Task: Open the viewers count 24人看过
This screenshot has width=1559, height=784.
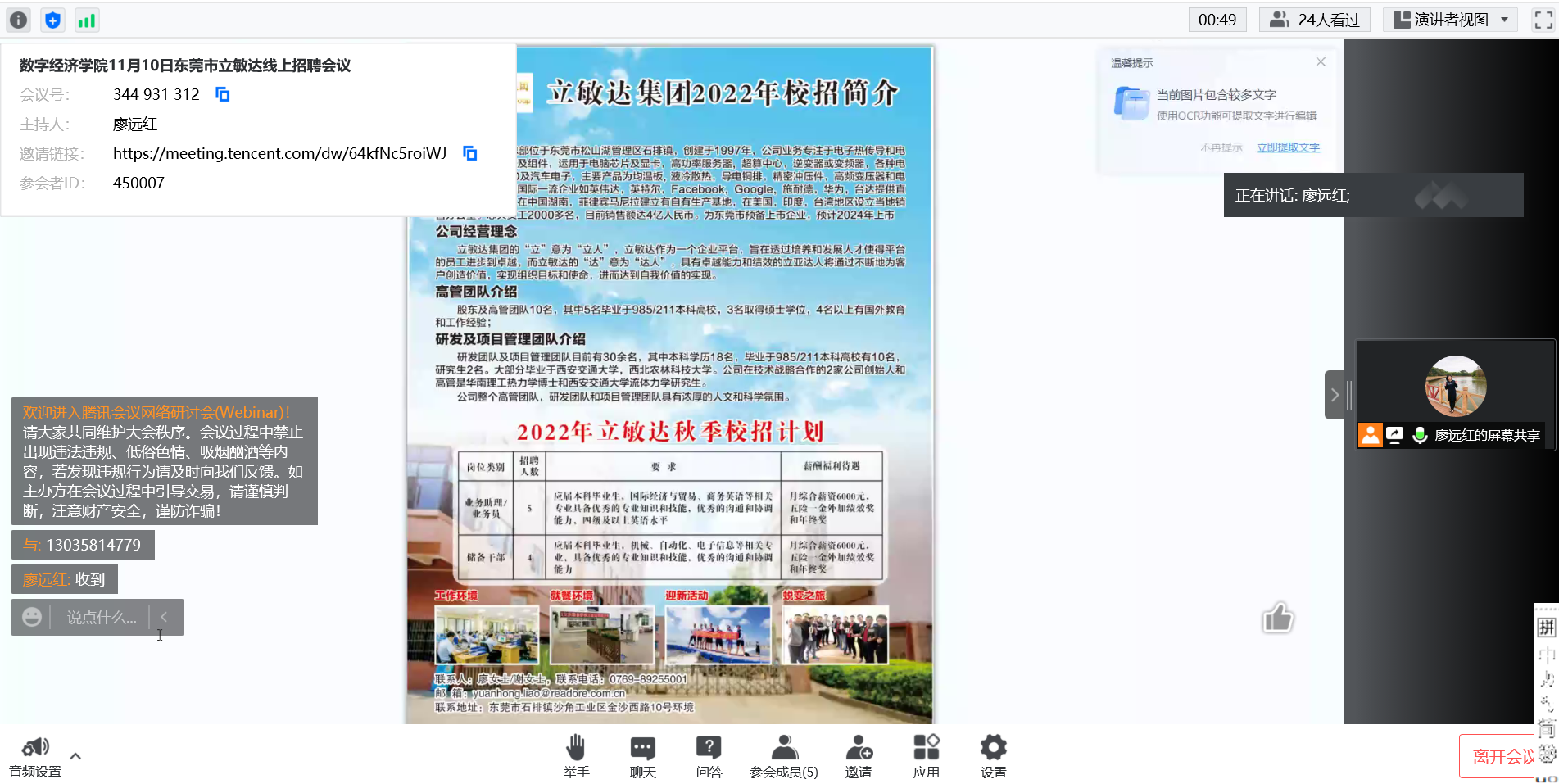Action: (1314, 20)
